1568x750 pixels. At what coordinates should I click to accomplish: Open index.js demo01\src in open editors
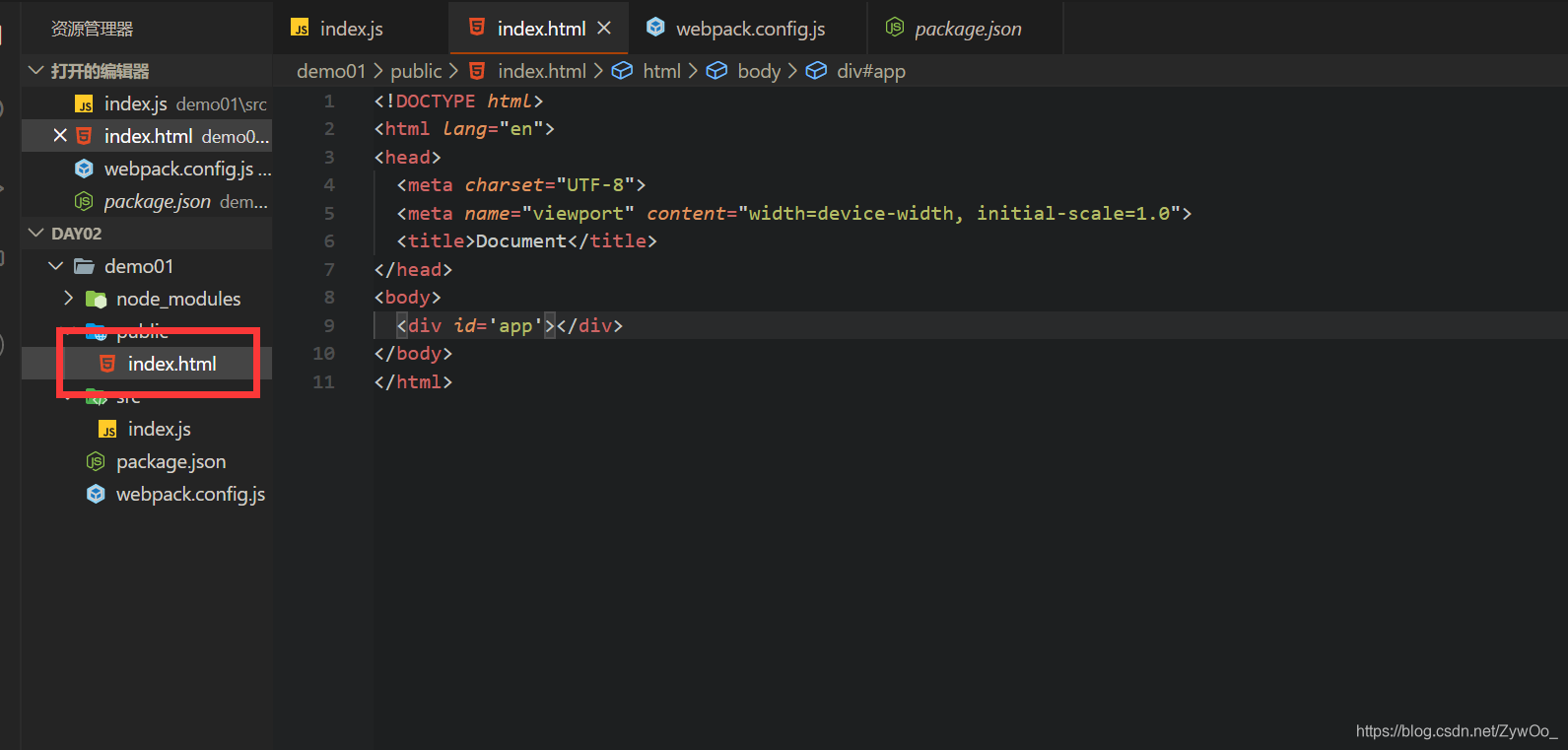click(147, 103)
